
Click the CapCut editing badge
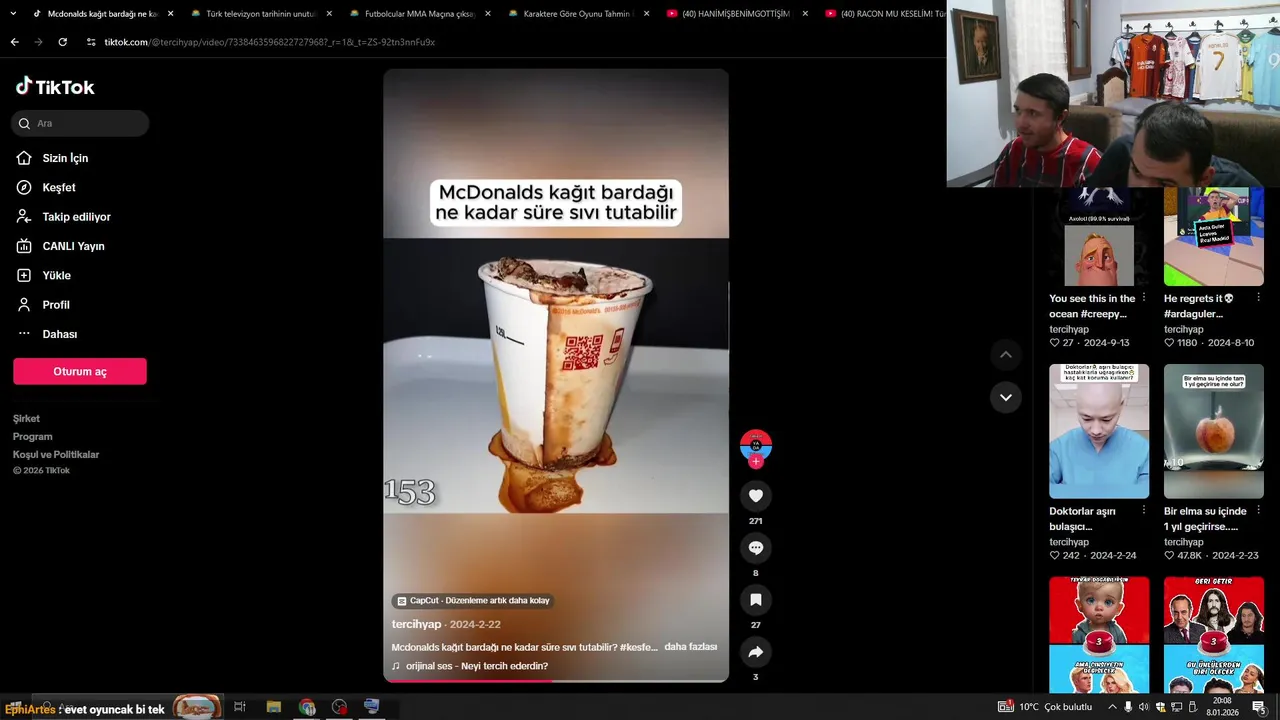click(472, 600)
